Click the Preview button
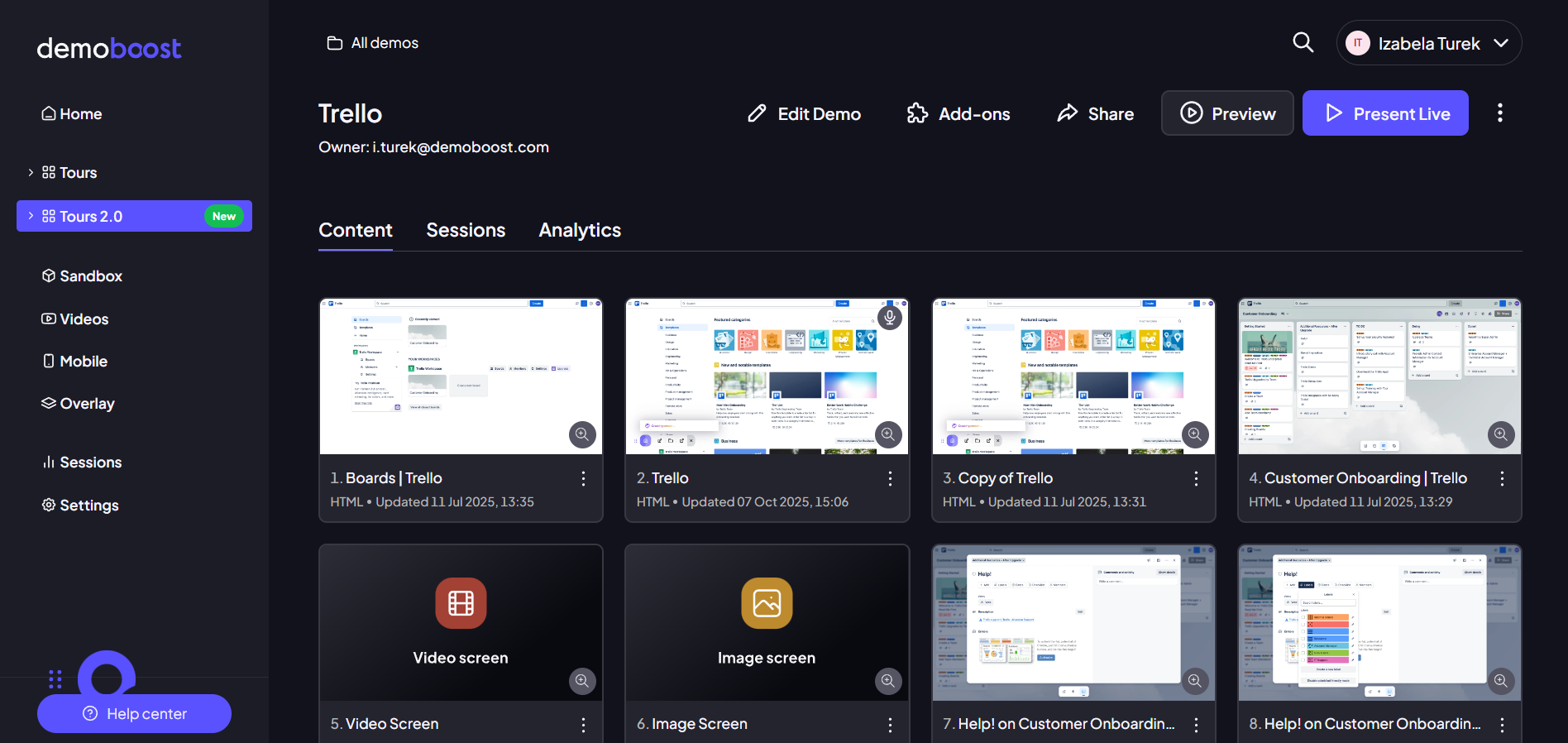The height and width of the screenshot is (743, 1568). tap(1227, 113)
